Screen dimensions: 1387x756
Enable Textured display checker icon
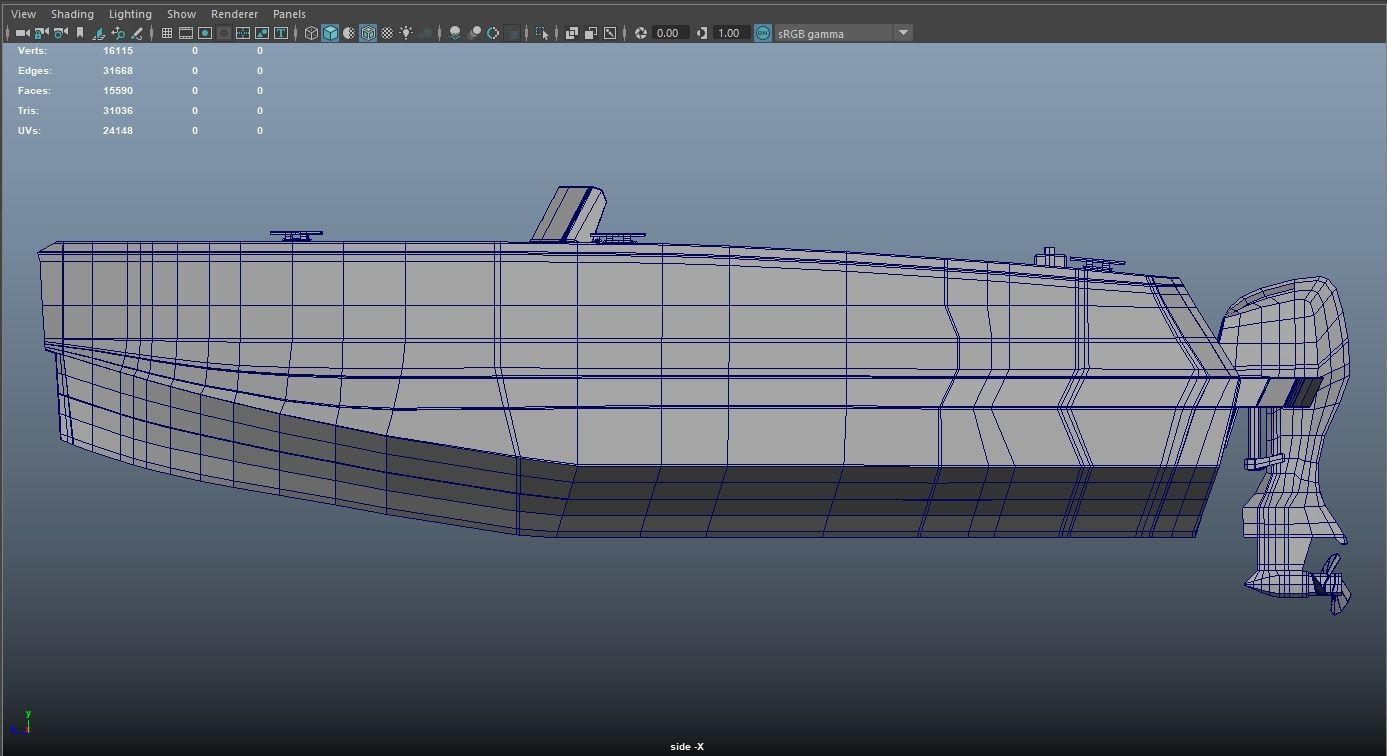click(387, 33)
